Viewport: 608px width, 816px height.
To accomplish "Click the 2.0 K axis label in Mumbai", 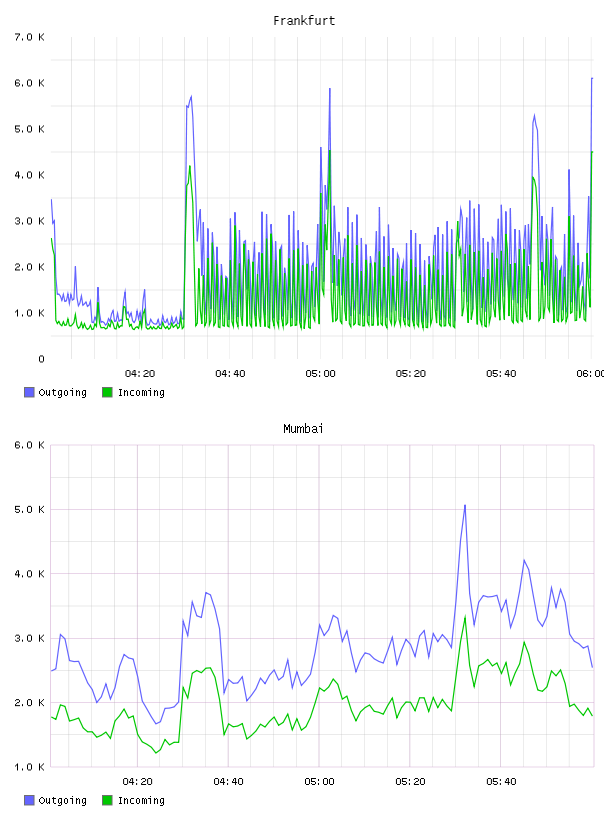I will (30, 703).
